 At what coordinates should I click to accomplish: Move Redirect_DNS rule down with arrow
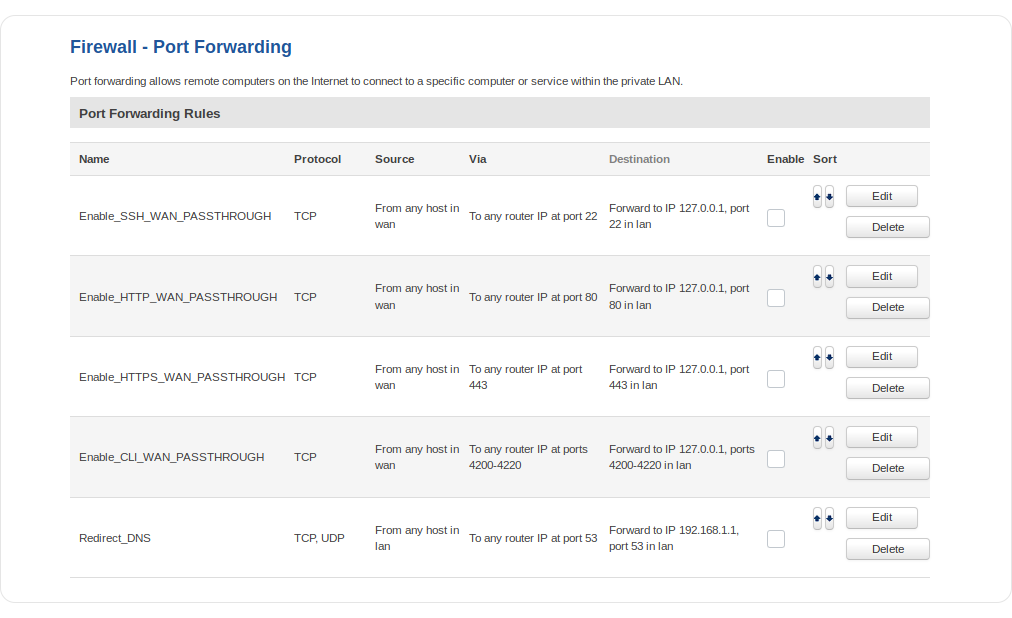click(x=829, y=518)
